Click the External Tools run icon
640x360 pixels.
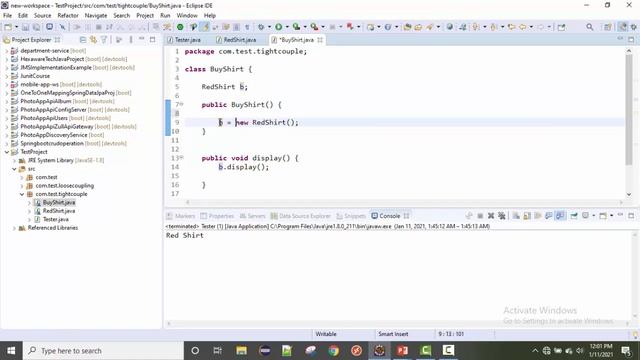coord(314,27)
